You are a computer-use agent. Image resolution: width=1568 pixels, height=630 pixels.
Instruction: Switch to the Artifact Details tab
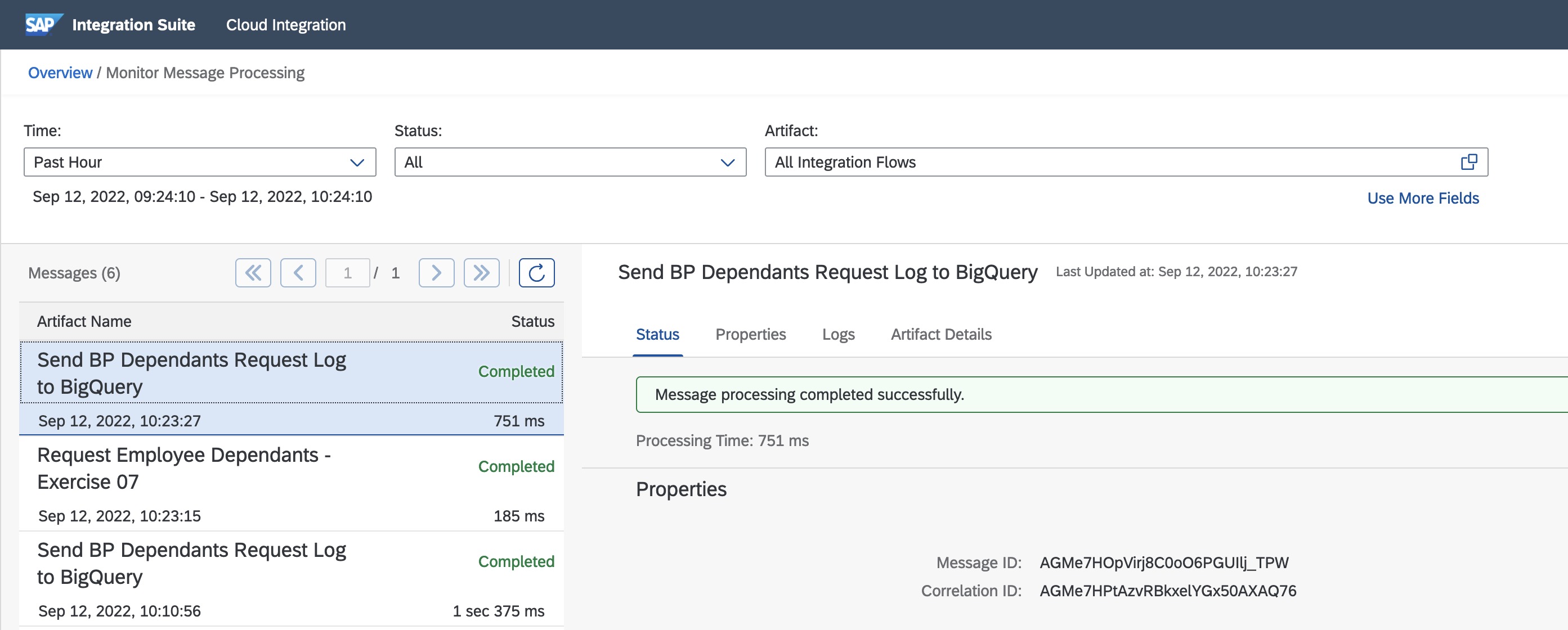pos(941,335)
